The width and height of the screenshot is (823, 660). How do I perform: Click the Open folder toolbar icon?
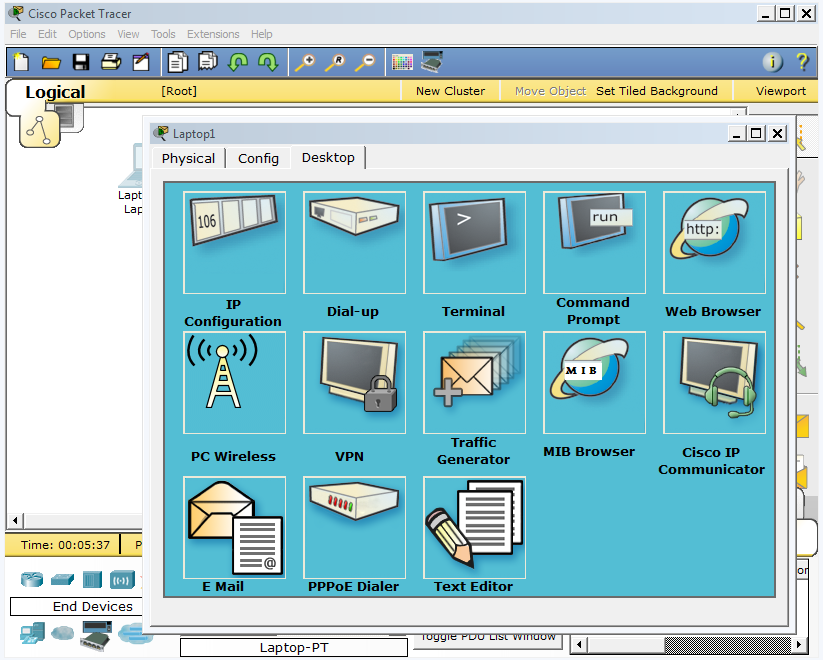coord(51,62)
